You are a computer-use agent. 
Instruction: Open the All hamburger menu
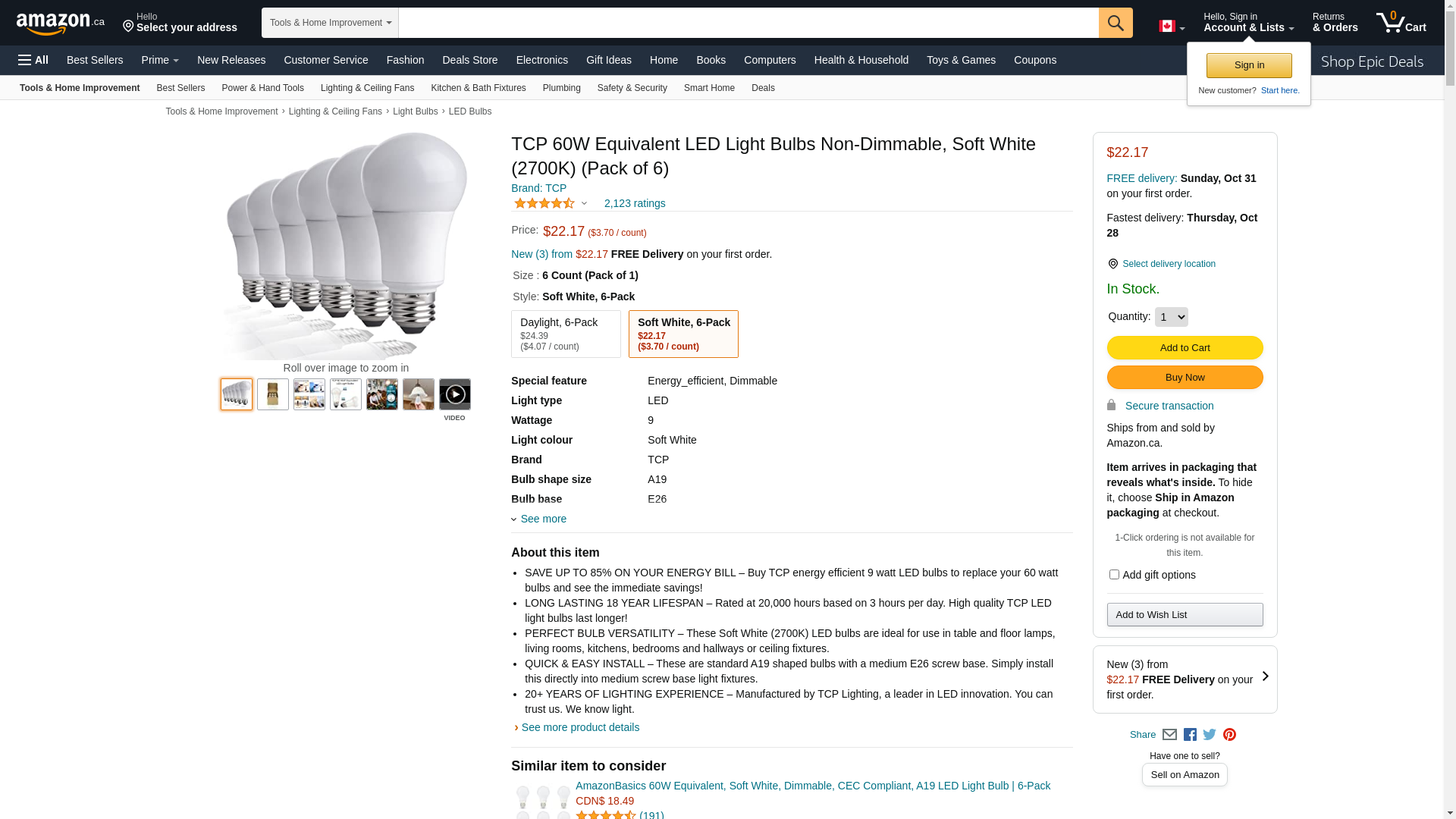pos(33,60)
